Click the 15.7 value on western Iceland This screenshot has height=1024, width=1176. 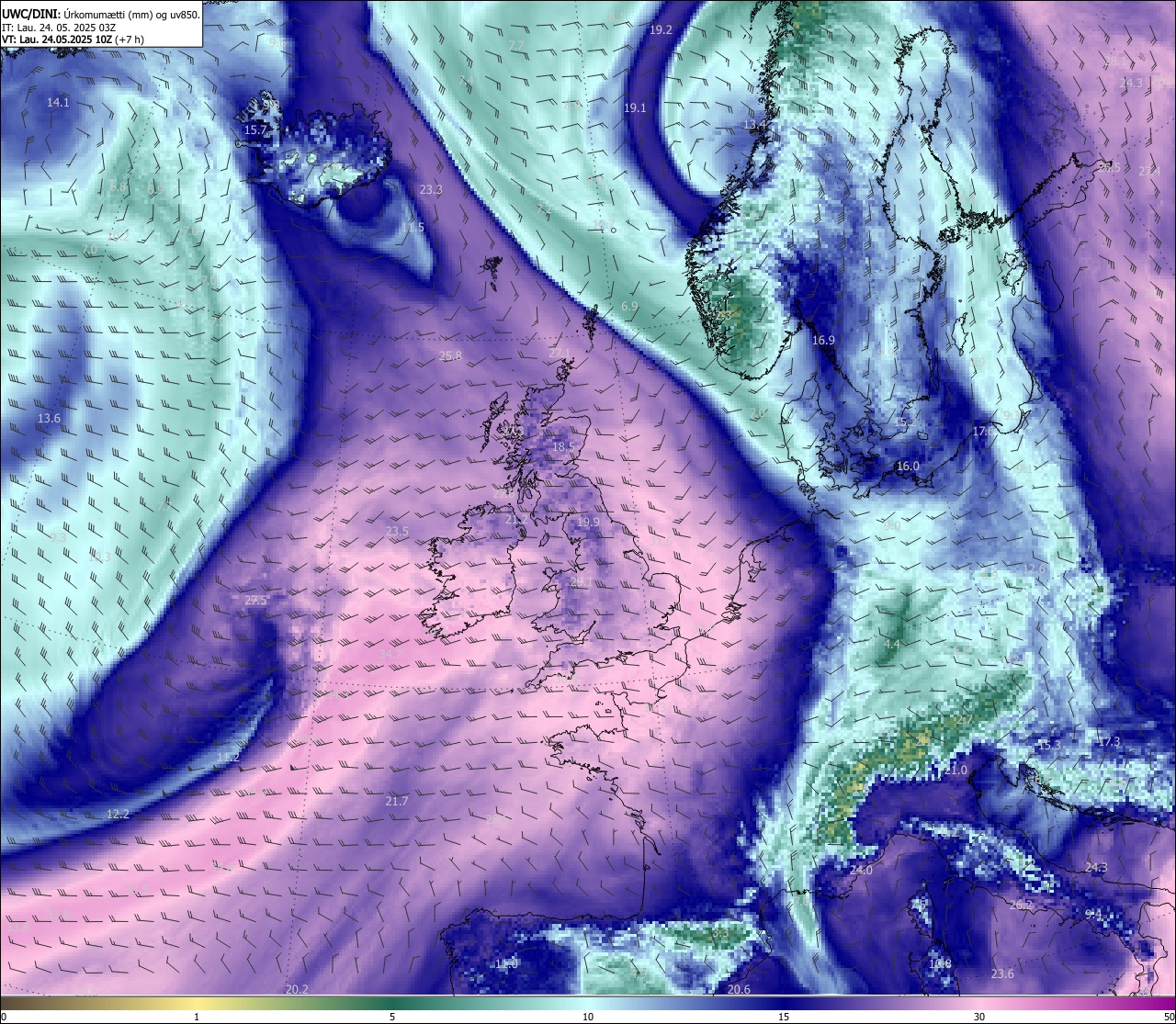click(x=255, y=130)
